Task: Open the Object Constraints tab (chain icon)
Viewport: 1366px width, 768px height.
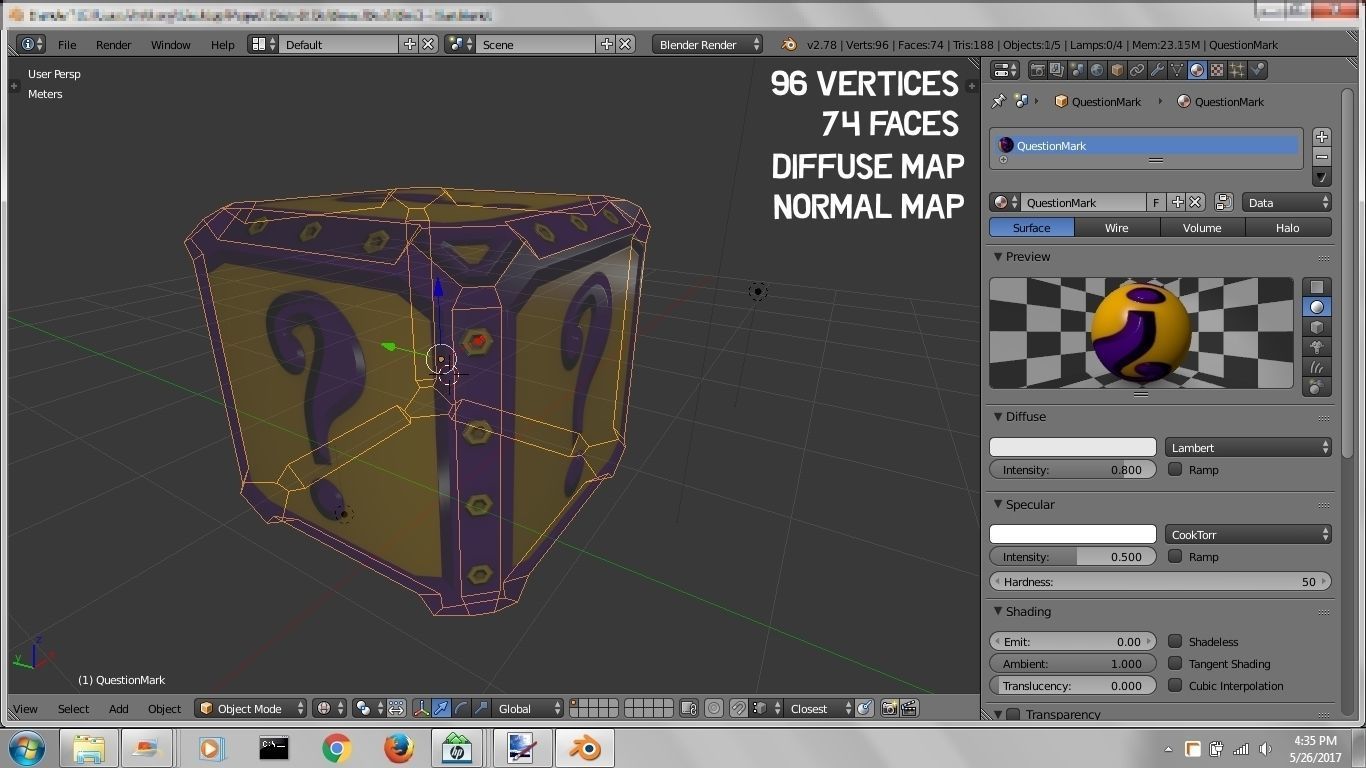Action: pos(1137,70)
